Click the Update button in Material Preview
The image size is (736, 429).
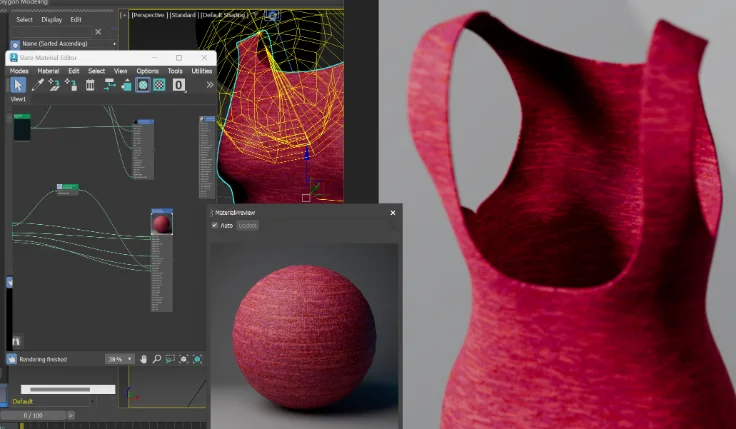[247, 226]
